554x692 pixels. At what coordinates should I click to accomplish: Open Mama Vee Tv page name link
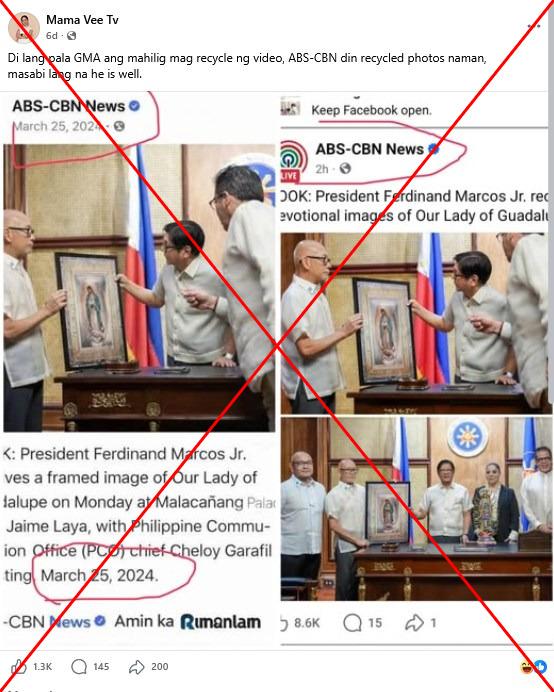82,20
